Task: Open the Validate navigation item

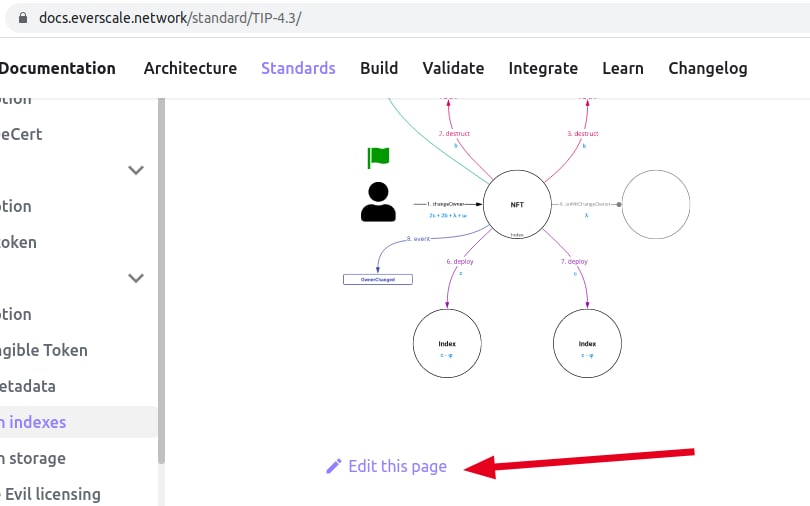Action: tap(453, 68)
